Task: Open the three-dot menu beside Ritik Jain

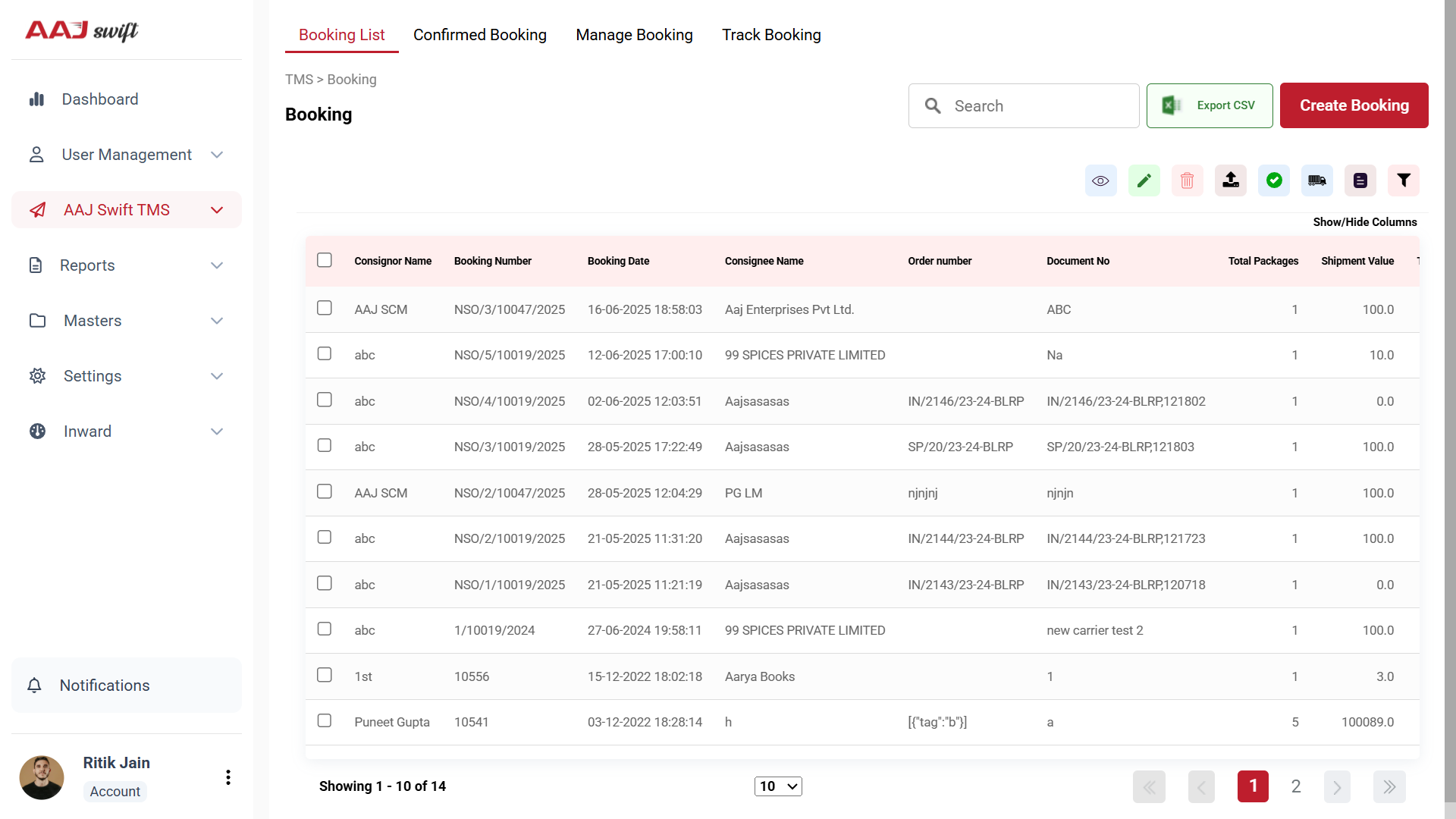Action: pos(227,777)
